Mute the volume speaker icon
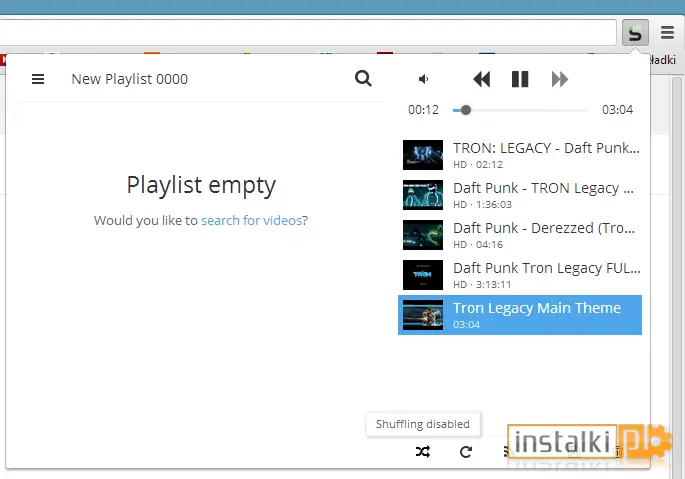This screenshot has width=685, height=479. tap(423, 79)
